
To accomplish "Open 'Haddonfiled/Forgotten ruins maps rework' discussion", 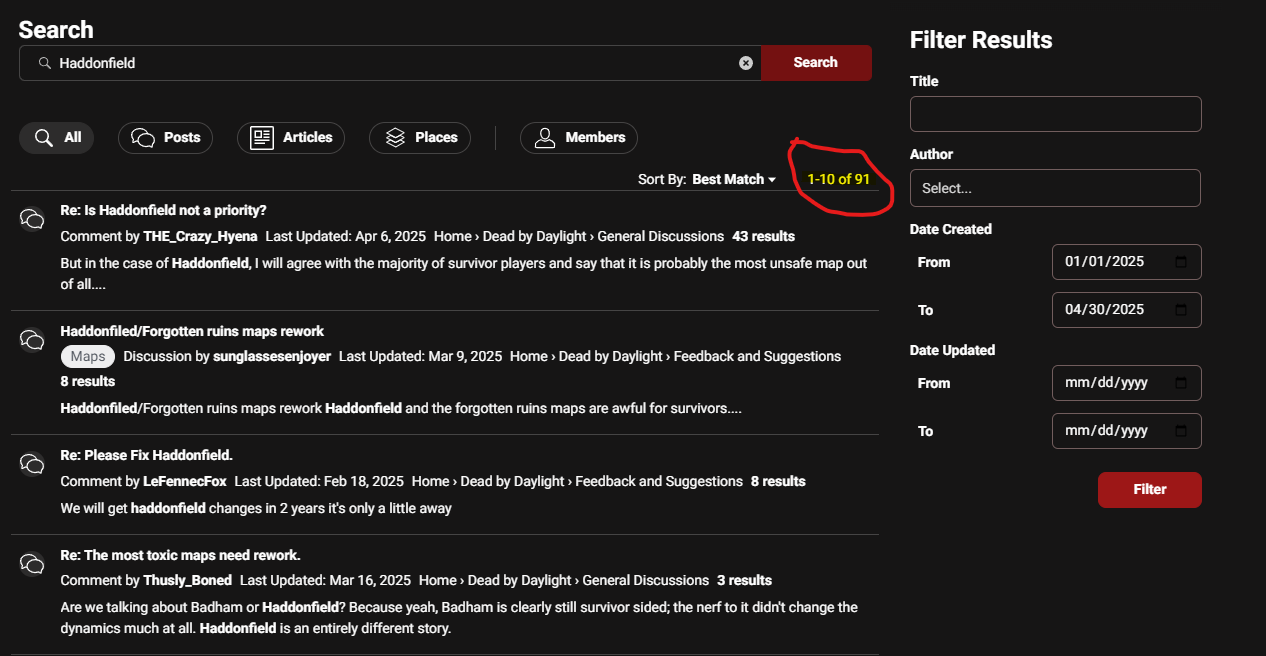I will point(192,331).
